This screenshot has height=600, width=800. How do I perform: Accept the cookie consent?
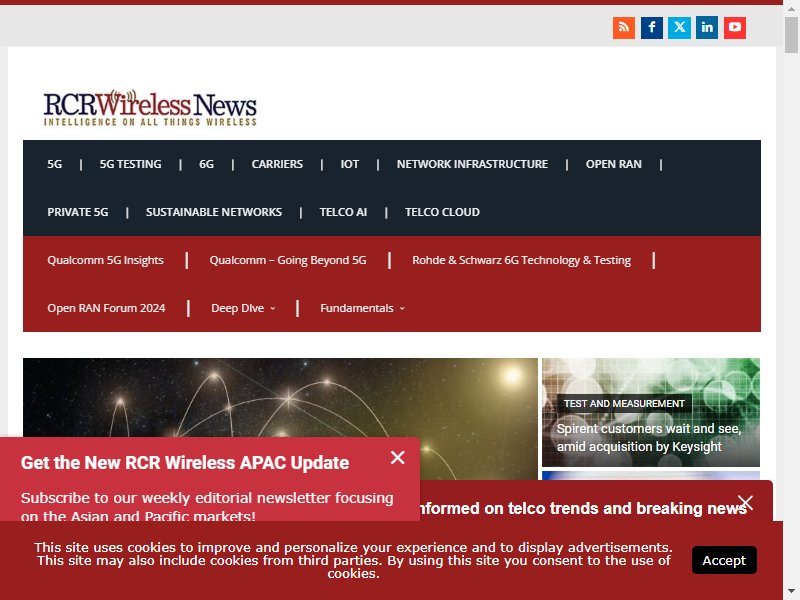724,560
